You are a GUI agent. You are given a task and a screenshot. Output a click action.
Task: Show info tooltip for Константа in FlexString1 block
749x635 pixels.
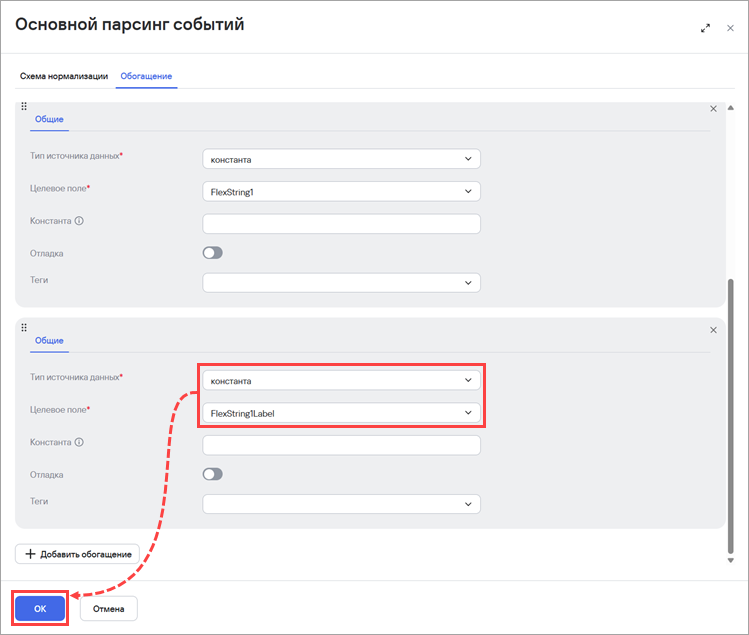coord(79,221)
